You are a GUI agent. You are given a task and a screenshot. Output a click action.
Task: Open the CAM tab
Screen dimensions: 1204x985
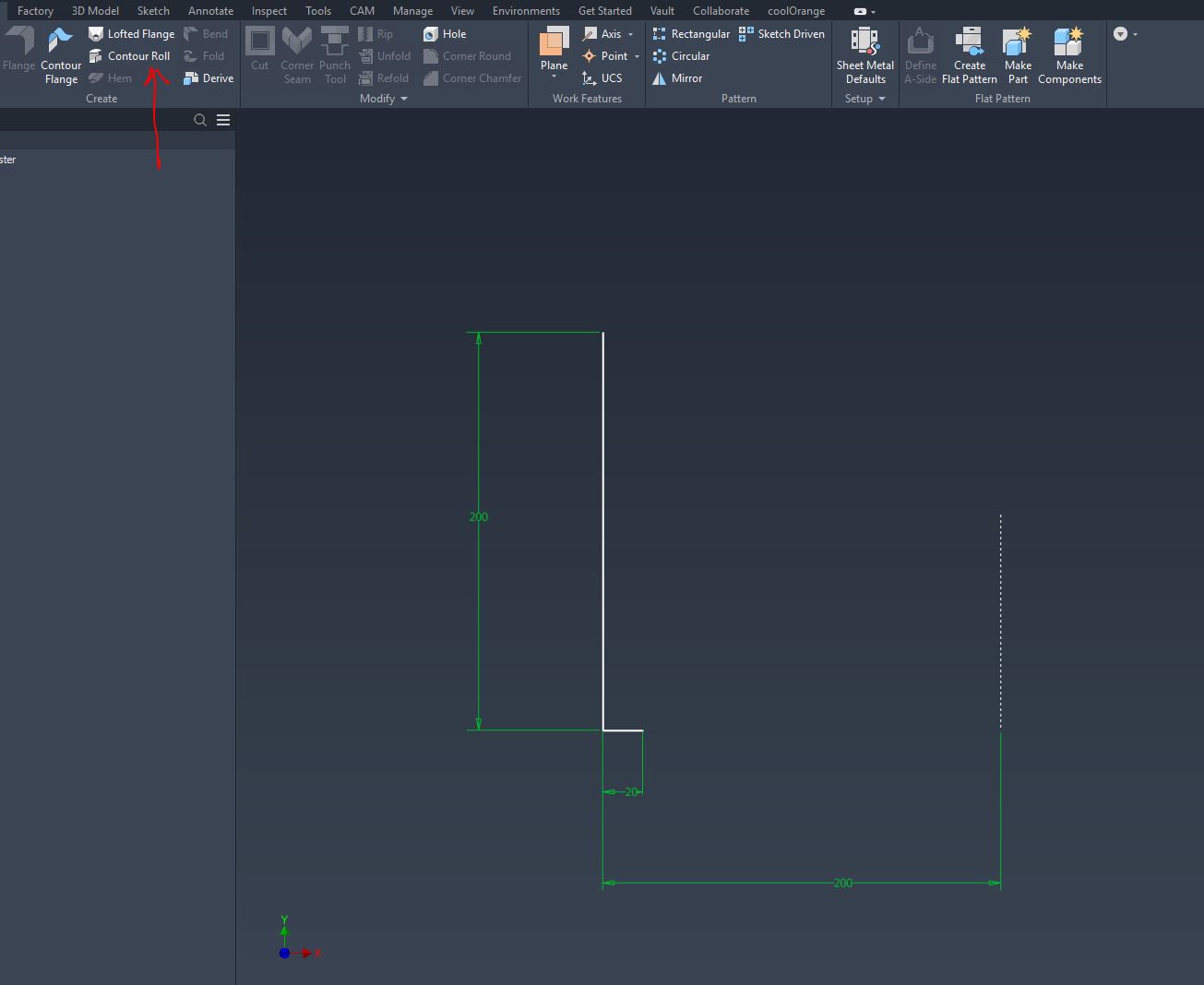pos(362,11)
